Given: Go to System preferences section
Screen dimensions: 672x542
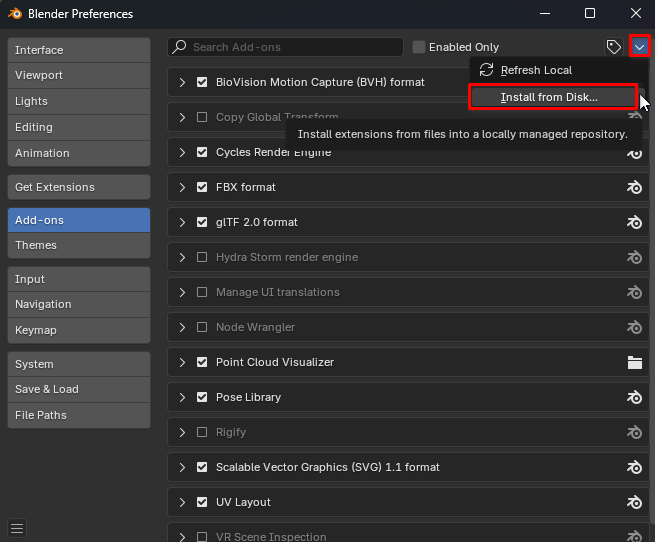Looking at the screenshot, I should (79, 364).
